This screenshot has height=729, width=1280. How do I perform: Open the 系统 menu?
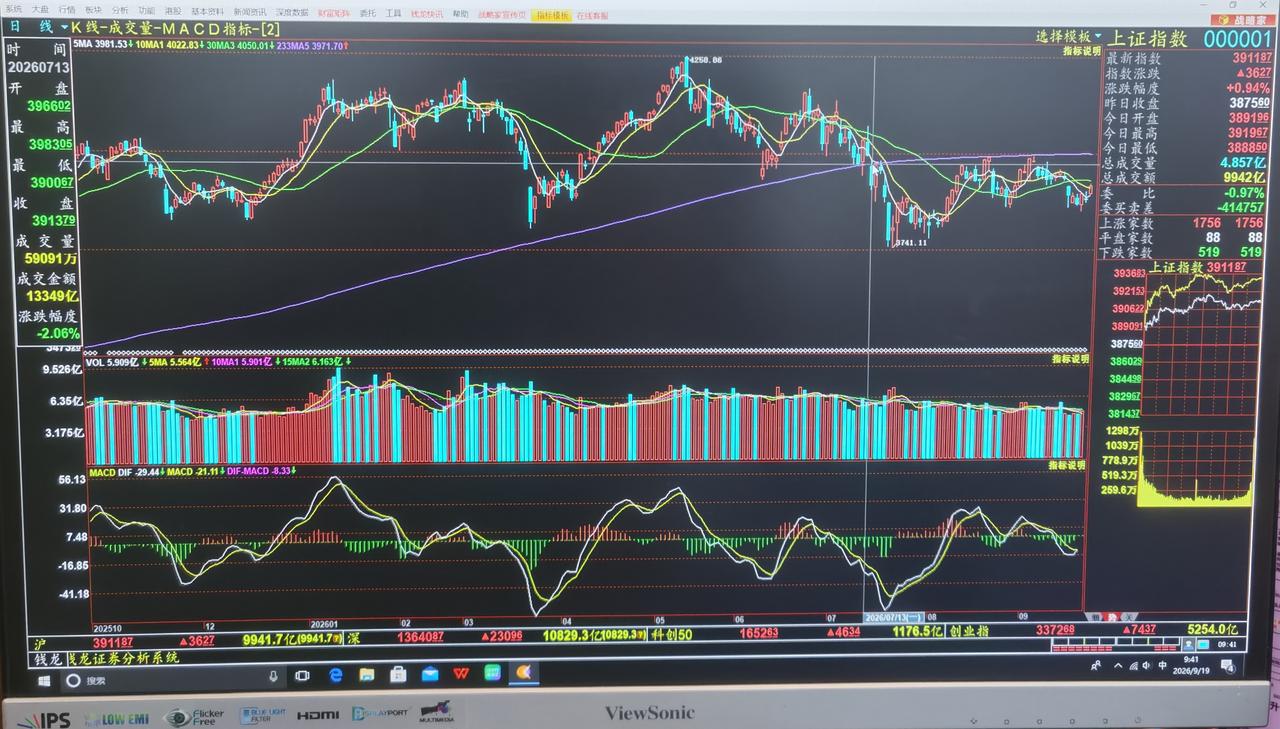click(x=13, y=9)
